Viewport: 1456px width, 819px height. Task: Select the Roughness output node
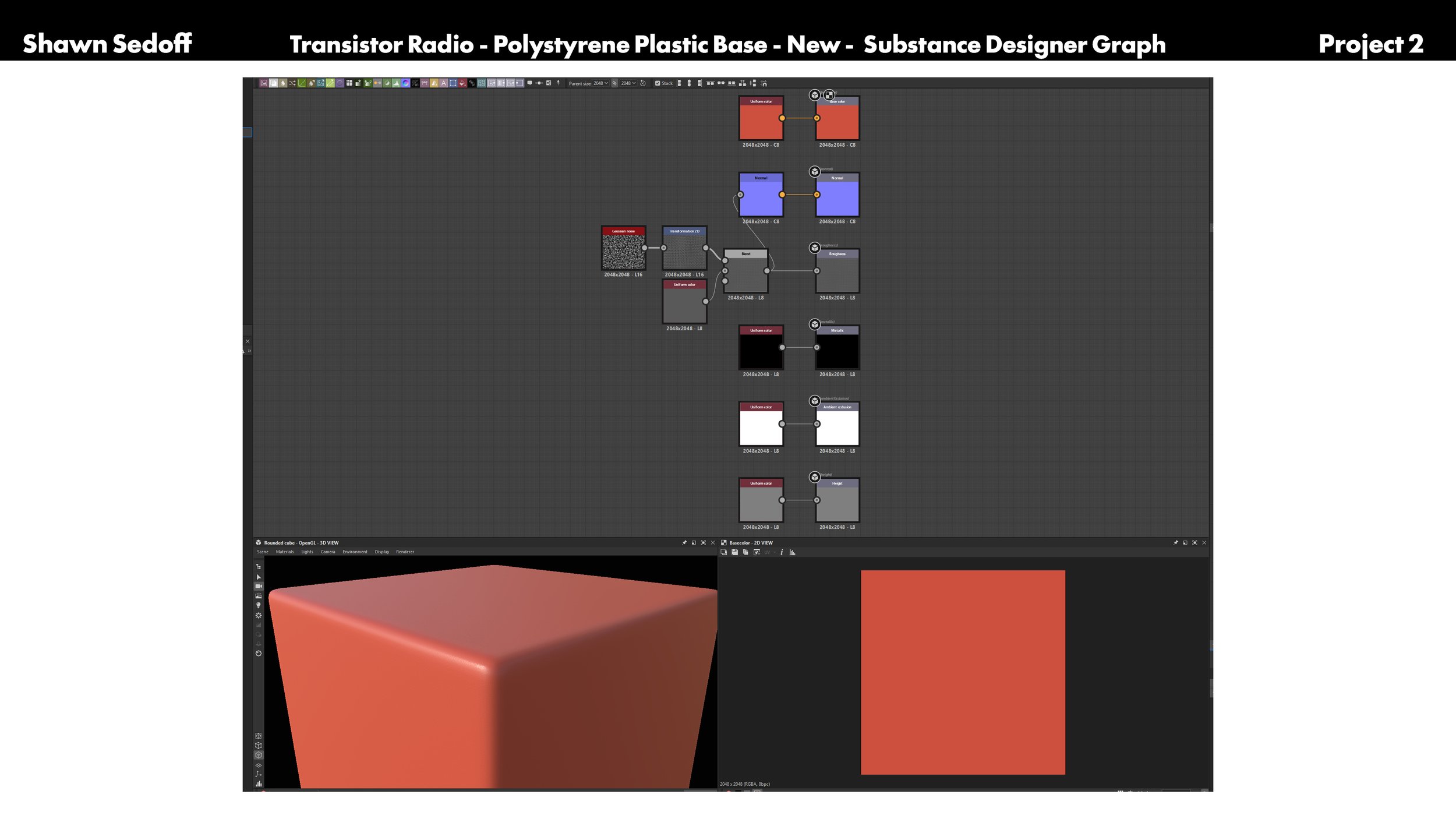pyautogui.click(x=837, y=271)
